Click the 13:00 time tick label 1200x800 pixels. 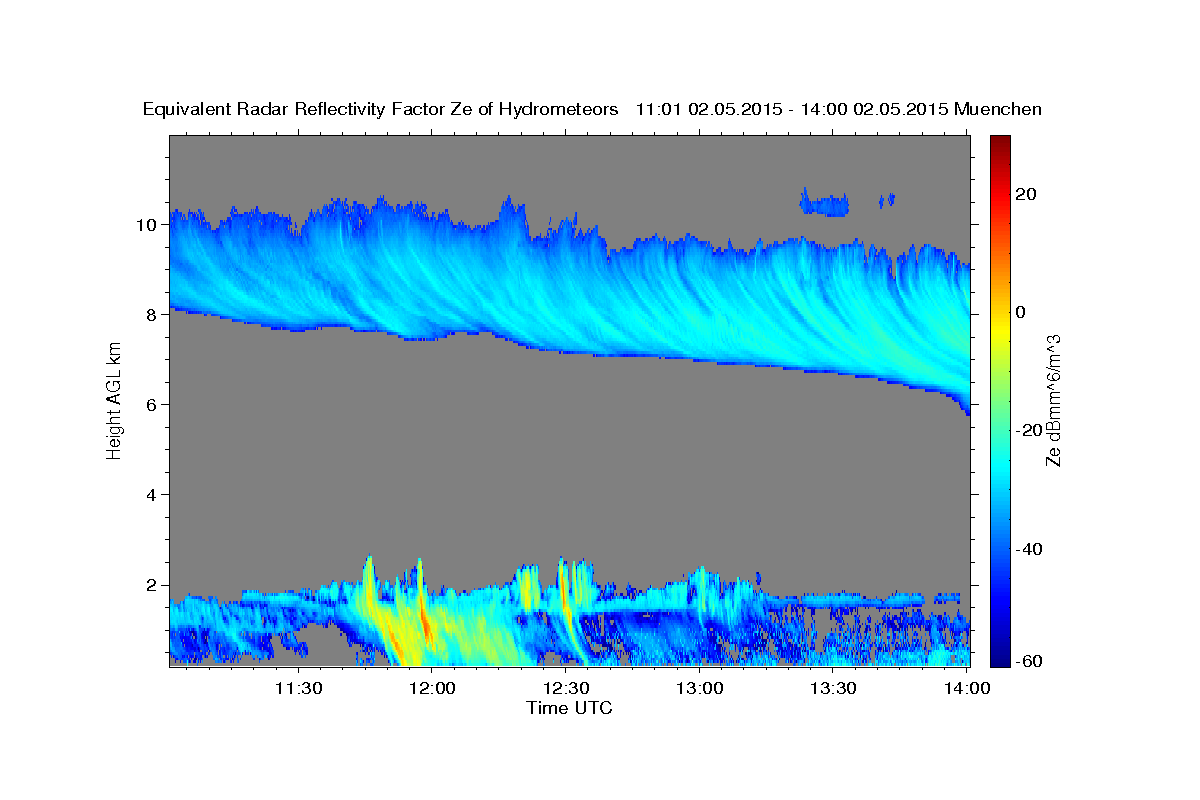tap(700, 688)
